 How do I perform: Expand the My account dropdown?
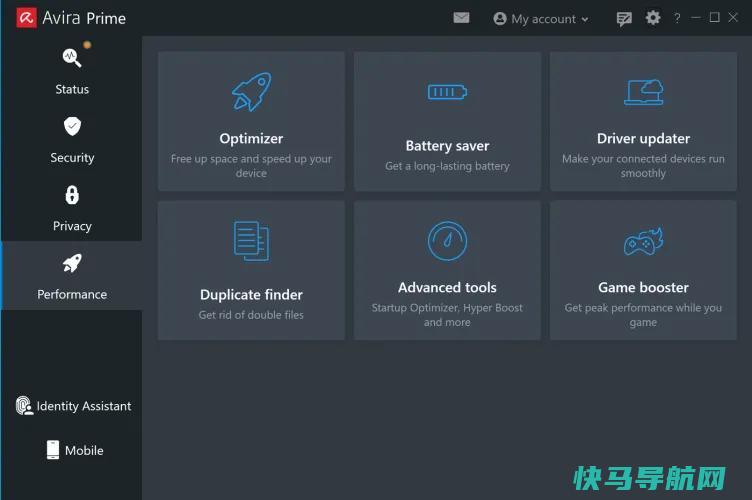541,19
